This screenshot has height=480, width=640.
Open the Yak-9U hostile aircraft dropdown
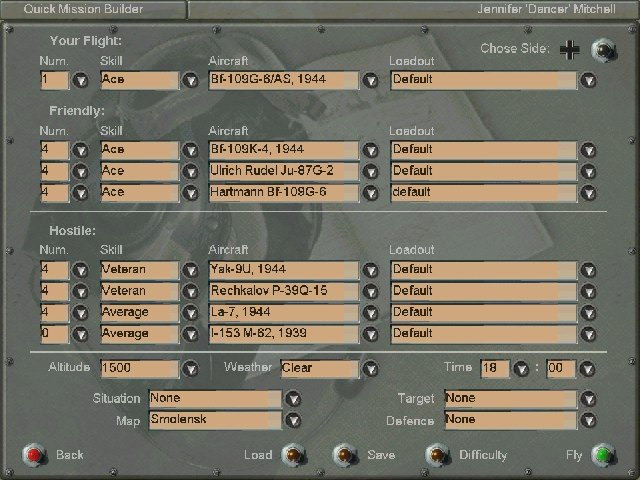pyautogui.click(x=371, y=270)
